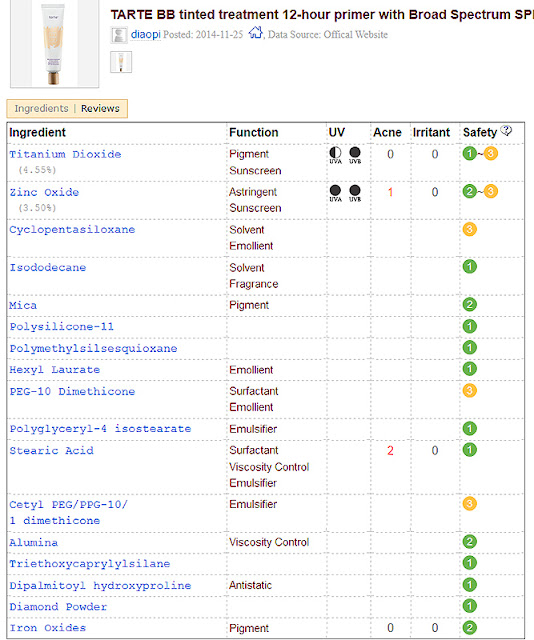Switch to the Ingredients tab
This screenshot has height=640, width=534.
tap(41, 109)
